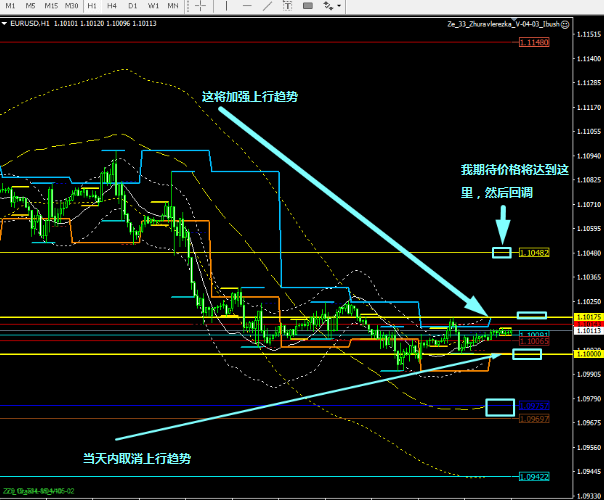Switch chart to M1 timeframe
Screen dimensions: 604x500
pyautogui.click(x=8, y=6)
